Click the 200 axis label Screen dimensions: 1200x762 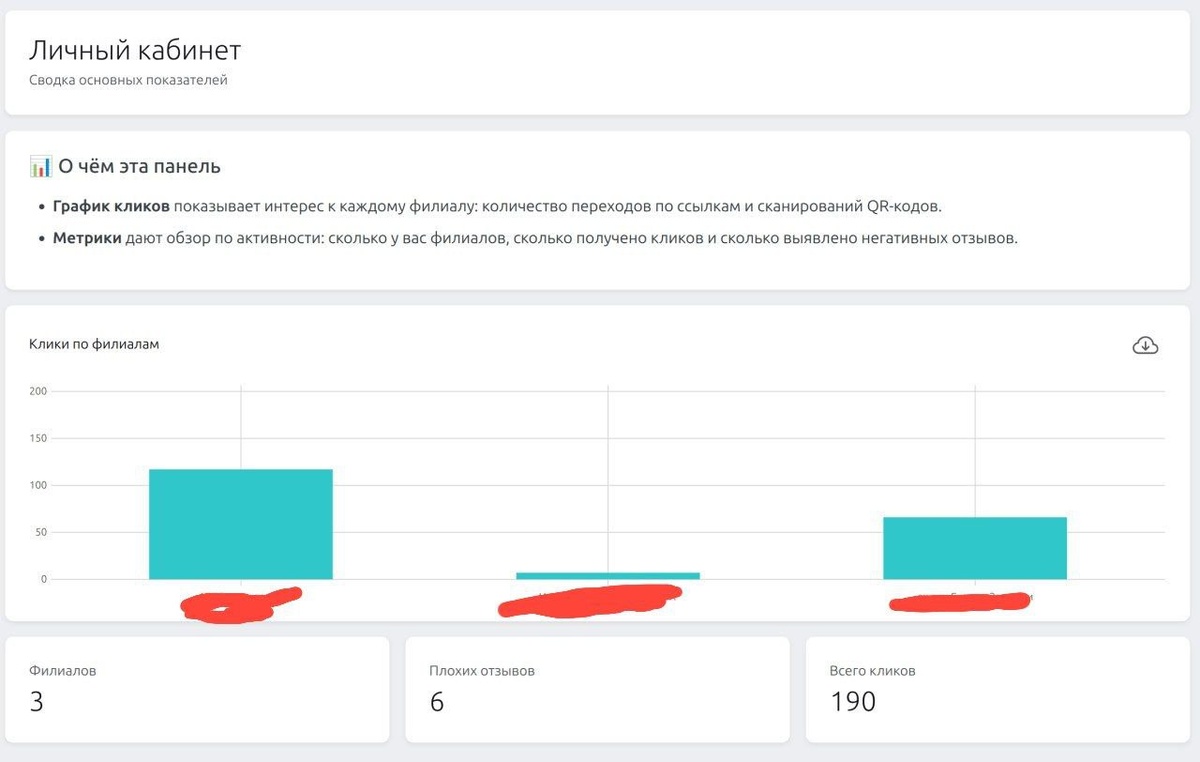click(x=38, y=391)
